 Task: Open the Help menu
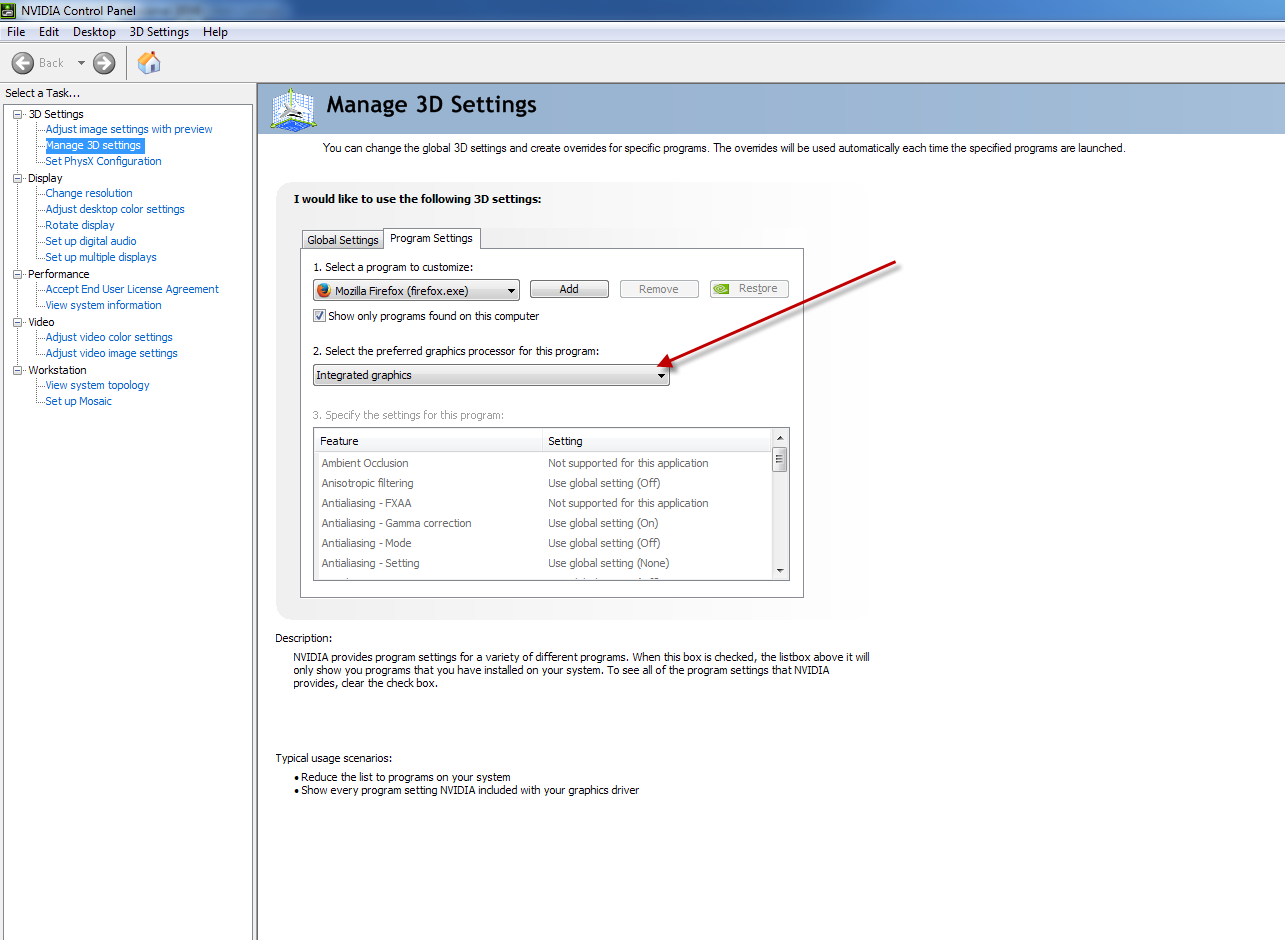pos(215,32)
